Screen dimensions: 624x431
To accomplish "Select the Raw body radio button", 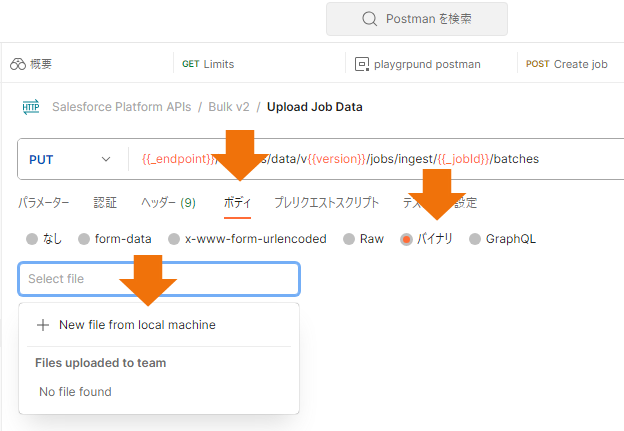I will click(x=349, y=239).
